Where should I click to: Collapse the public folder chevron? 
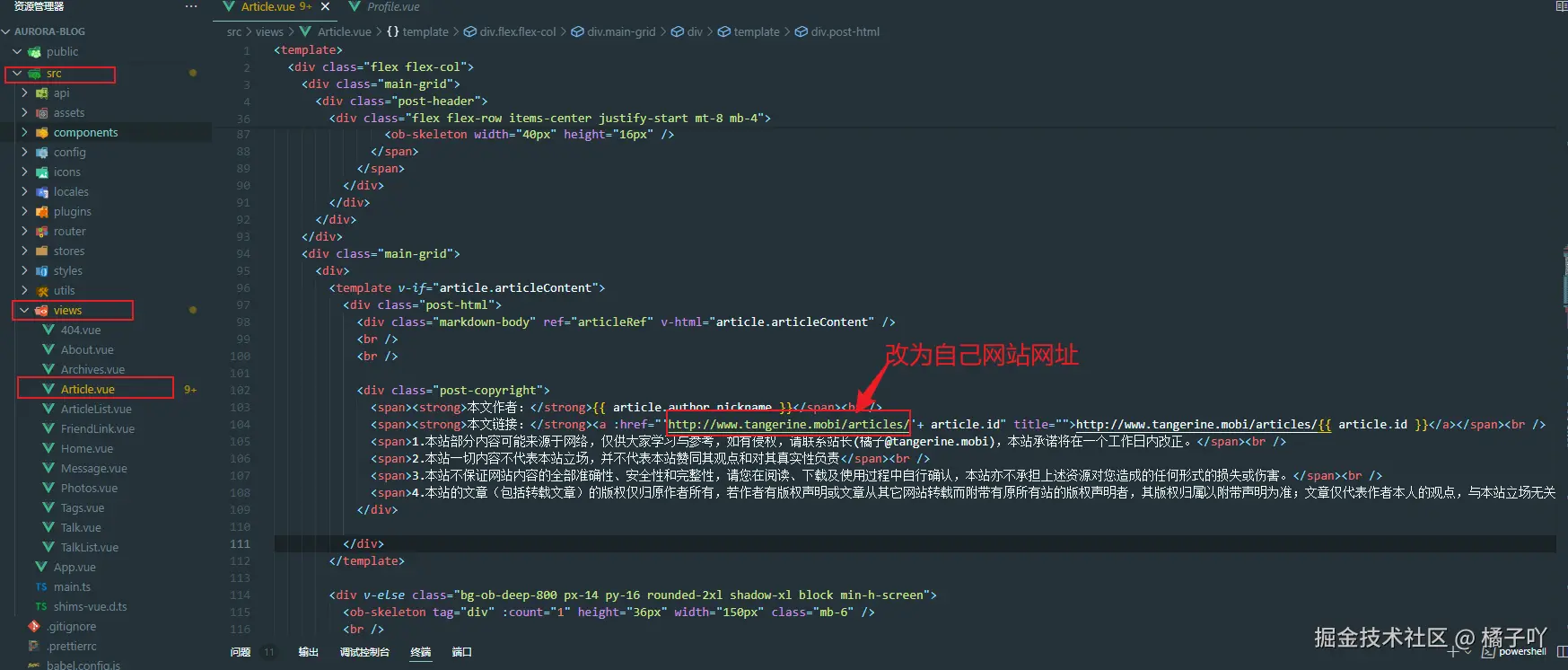17,52
